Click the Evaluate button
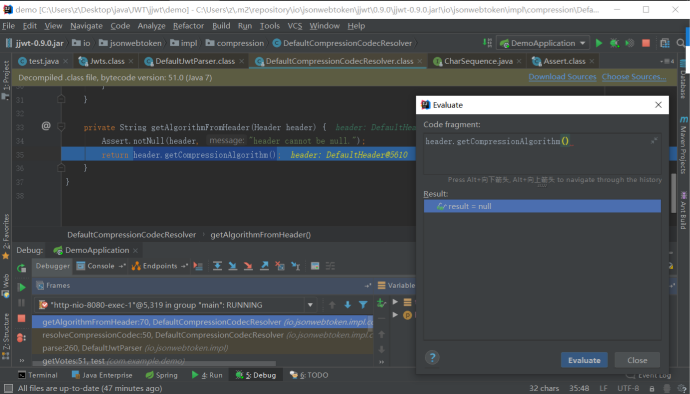690x394 pixels. pyautogui.click(x=584, y=360)
